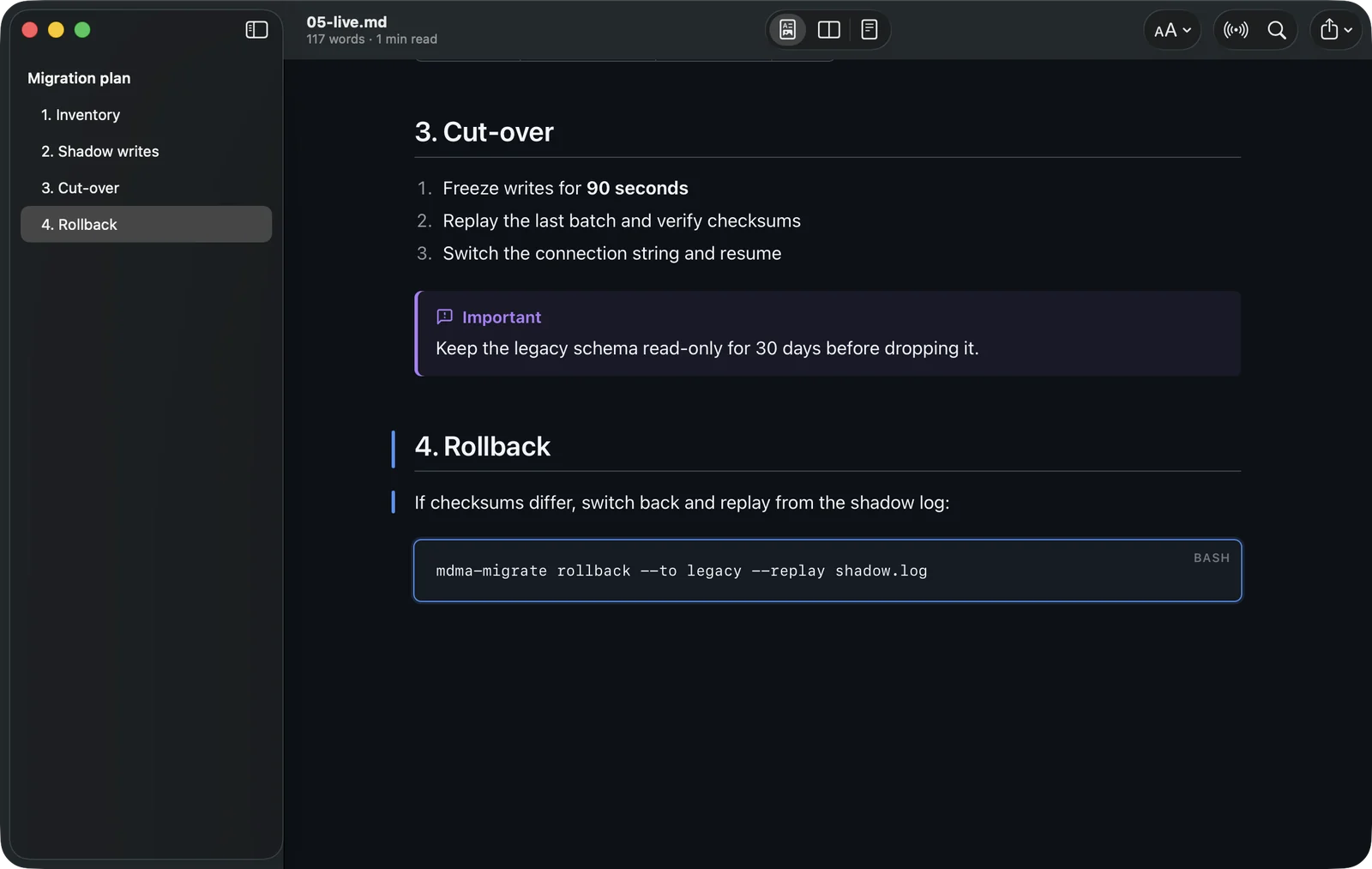
Task: Click inside the rollback code block
Action: [827, 570]
